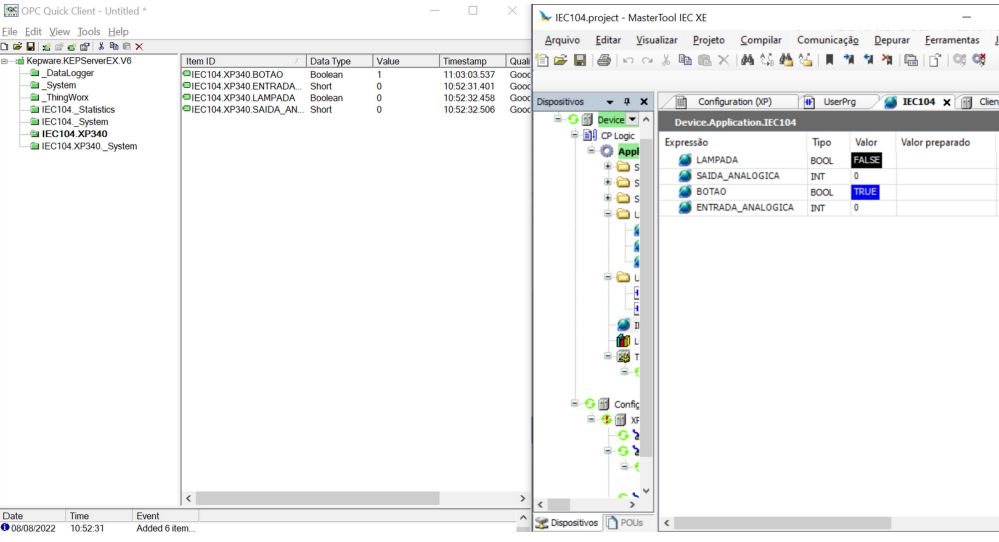Switch to the POUs bottom tab
The width and height of the screenshot is (999, 542).
tap(626, 523)
